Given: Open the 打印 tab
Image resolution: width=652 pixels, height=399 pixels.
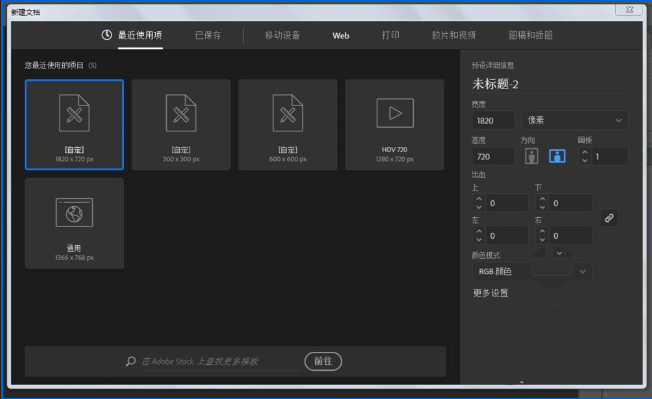Looking at the screenshot, I should click(x=390, y=35).
